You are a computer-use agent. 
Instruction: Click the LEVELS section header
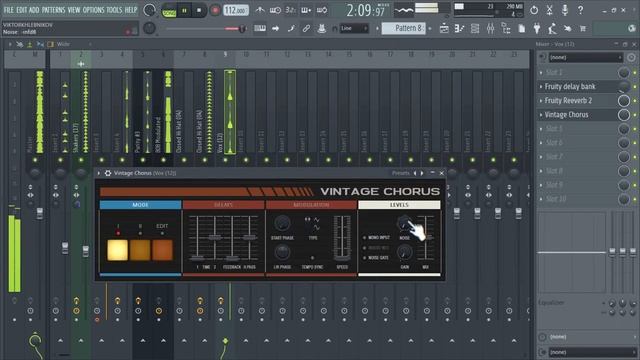[399, 205]
